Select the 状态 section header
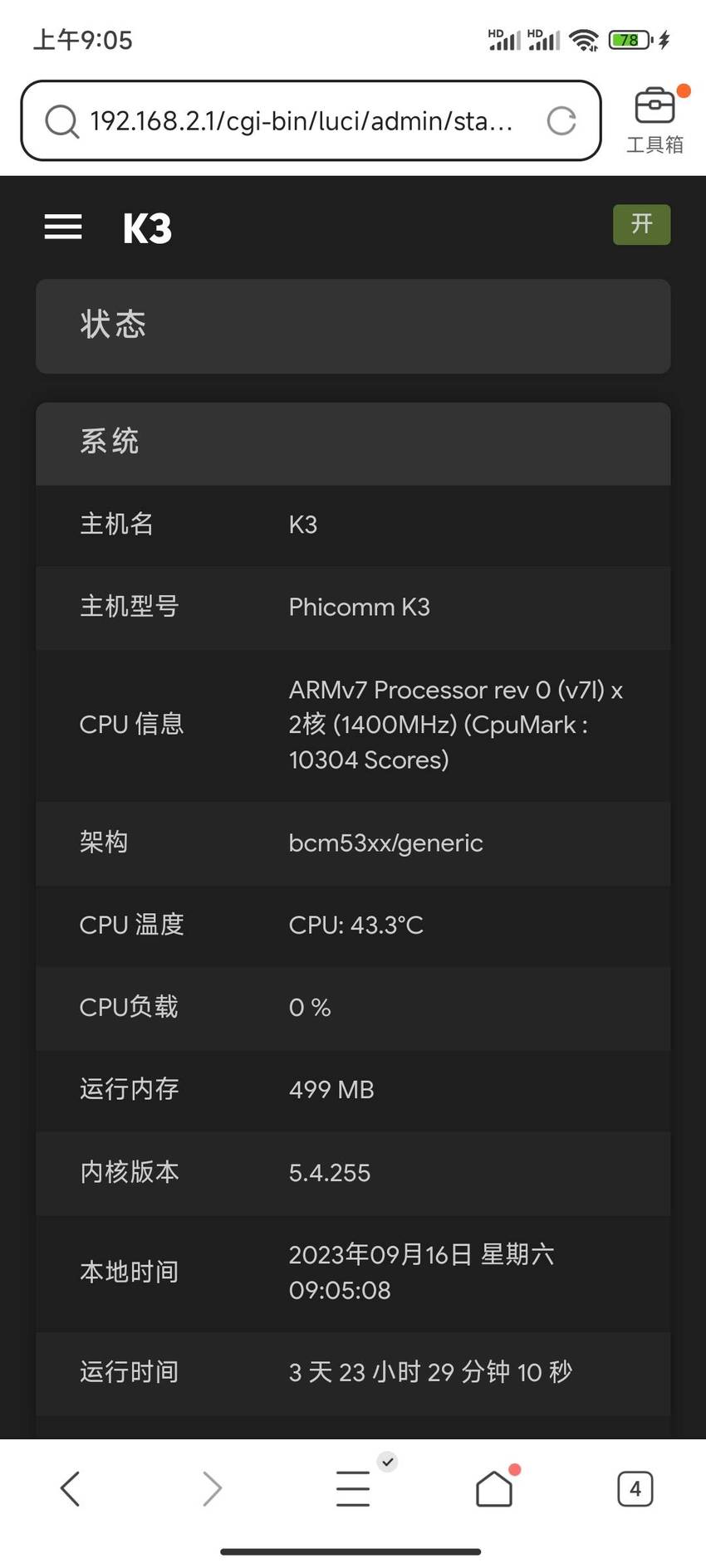Viewport: 706px width, 1568px height. click(353, 326)
